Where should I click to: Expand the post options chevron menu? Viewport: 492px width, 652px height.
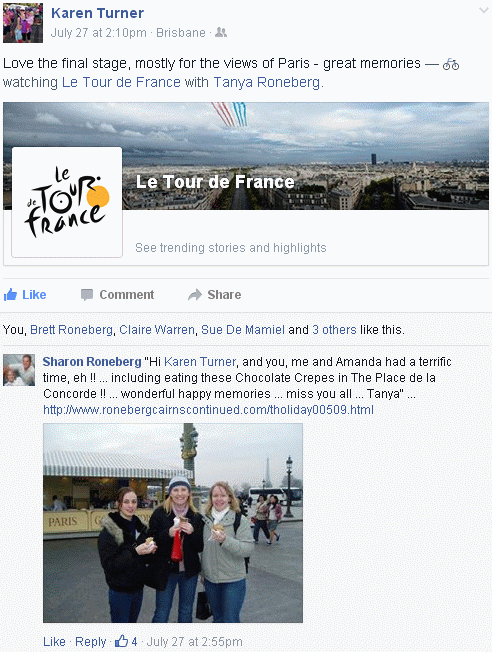(x=484, y=10)
